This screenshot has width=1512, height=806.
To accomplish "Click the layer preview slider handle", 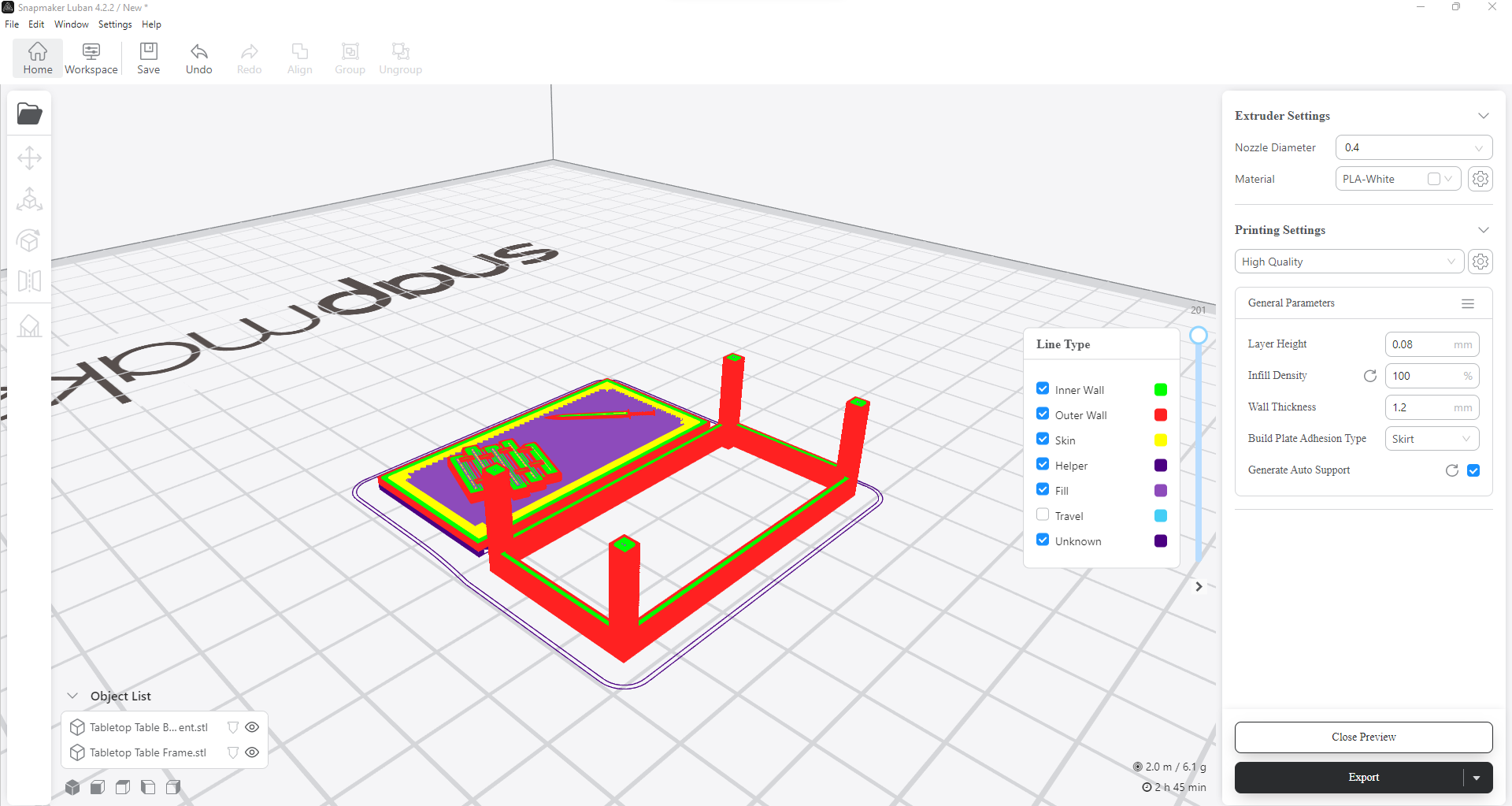I will point(1199,335).
